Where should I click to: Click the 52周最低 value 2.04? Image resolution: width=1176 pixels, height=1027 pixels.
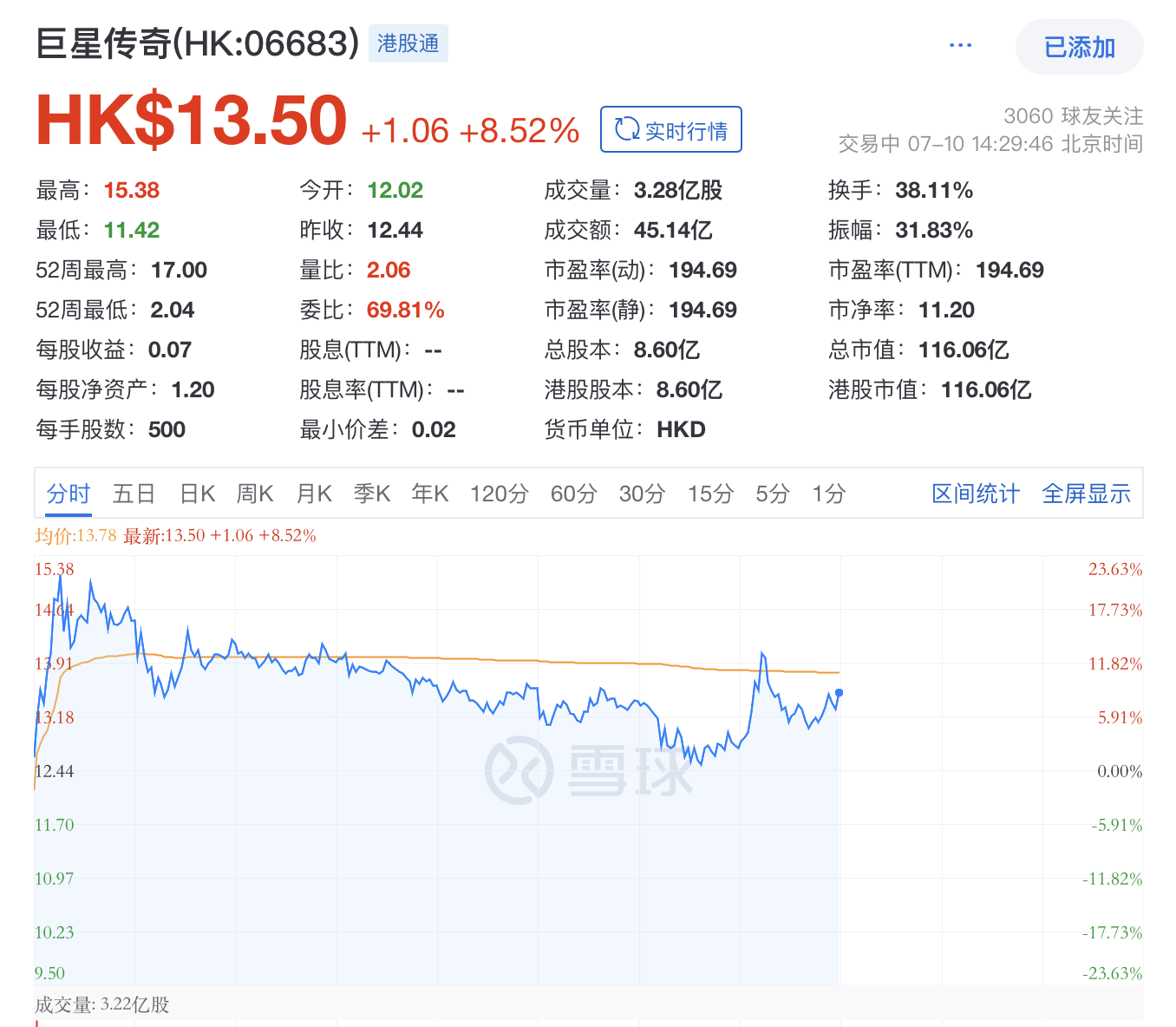coord(173,310)
